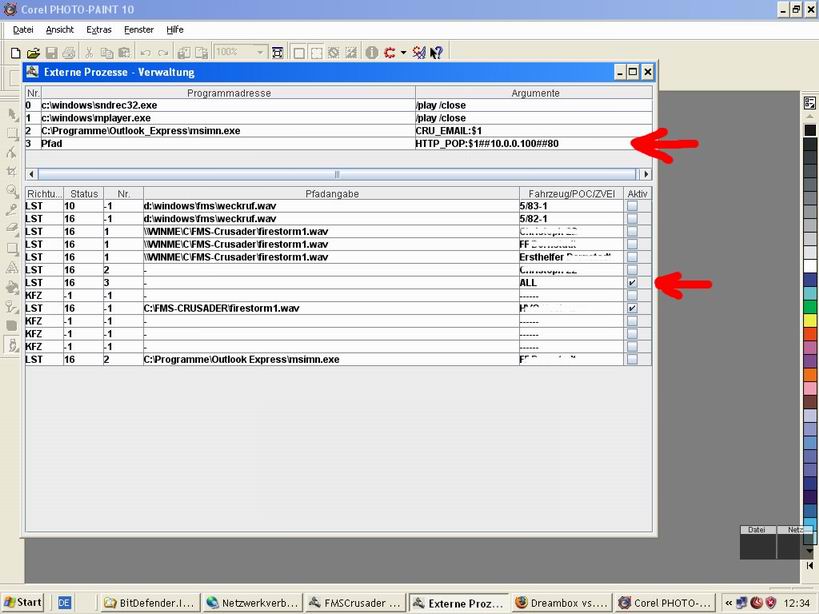The width and height of the screenshot is (819, 614).
Task: Open the Datei menu
Action: coord(23,30)
